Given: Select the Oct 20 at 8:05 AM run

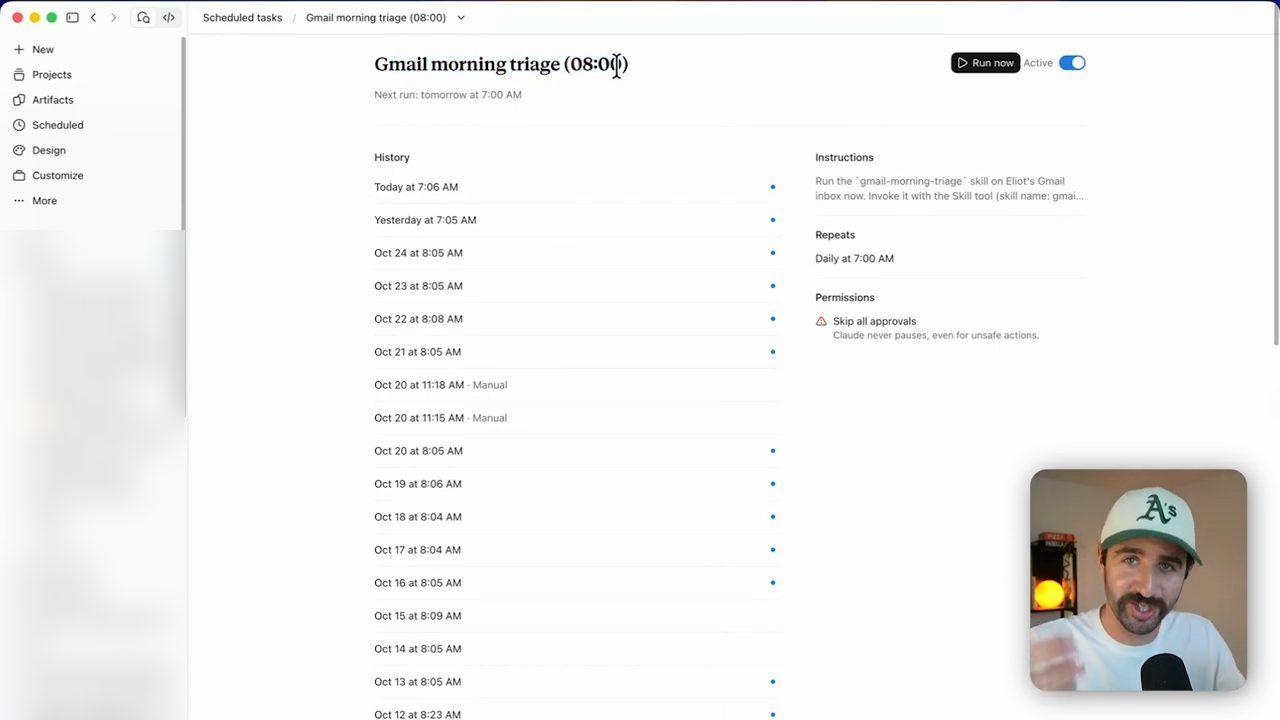Looking at the screenshot, I should coord(577,451).
